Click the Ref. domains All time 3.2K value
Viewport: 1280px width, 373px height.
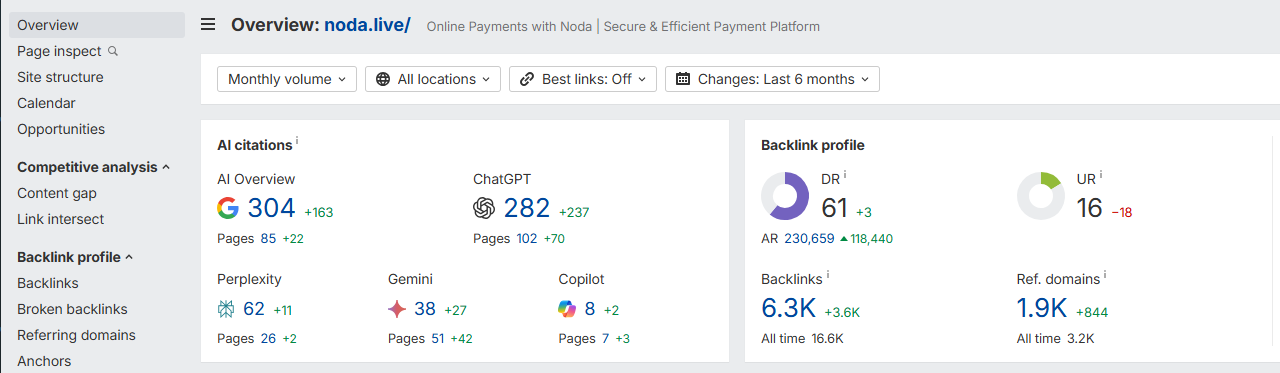click(x=1081, y=339)
